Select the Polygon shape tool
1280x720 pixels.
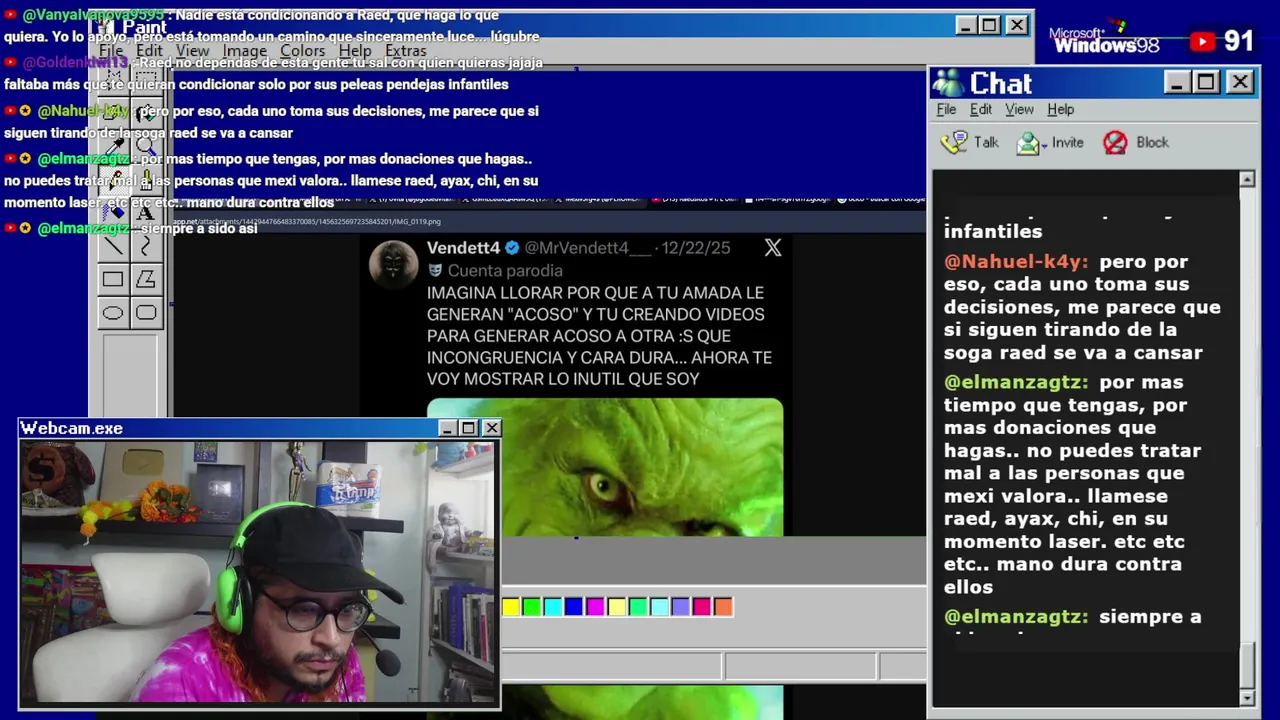(x=146, y=280)
